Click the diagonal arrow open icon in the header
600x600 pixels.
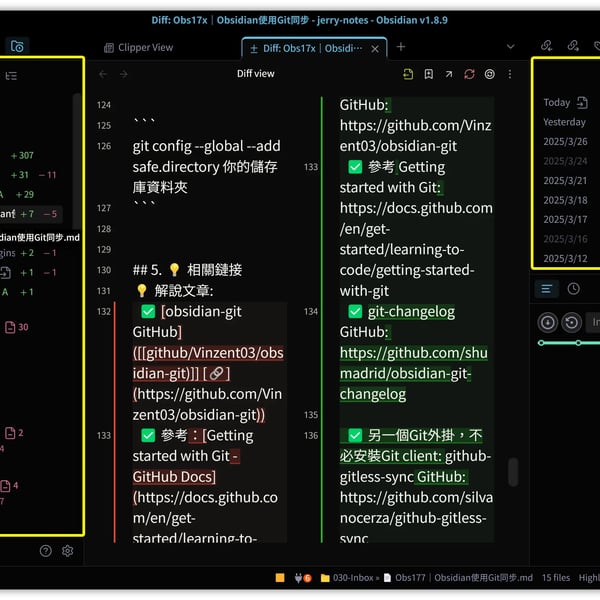[x=449, y=74]
